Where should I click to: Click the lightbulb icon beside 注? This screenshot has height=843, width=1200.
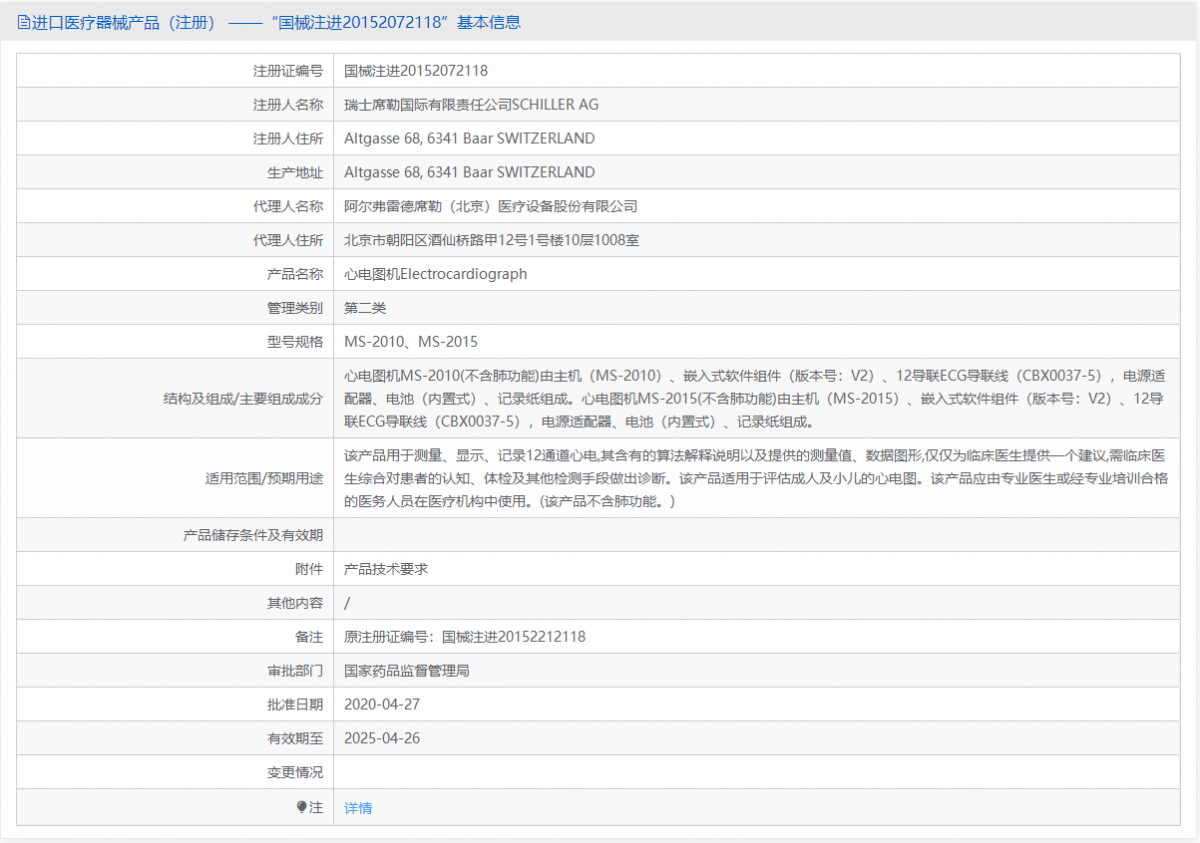point(302,807)
